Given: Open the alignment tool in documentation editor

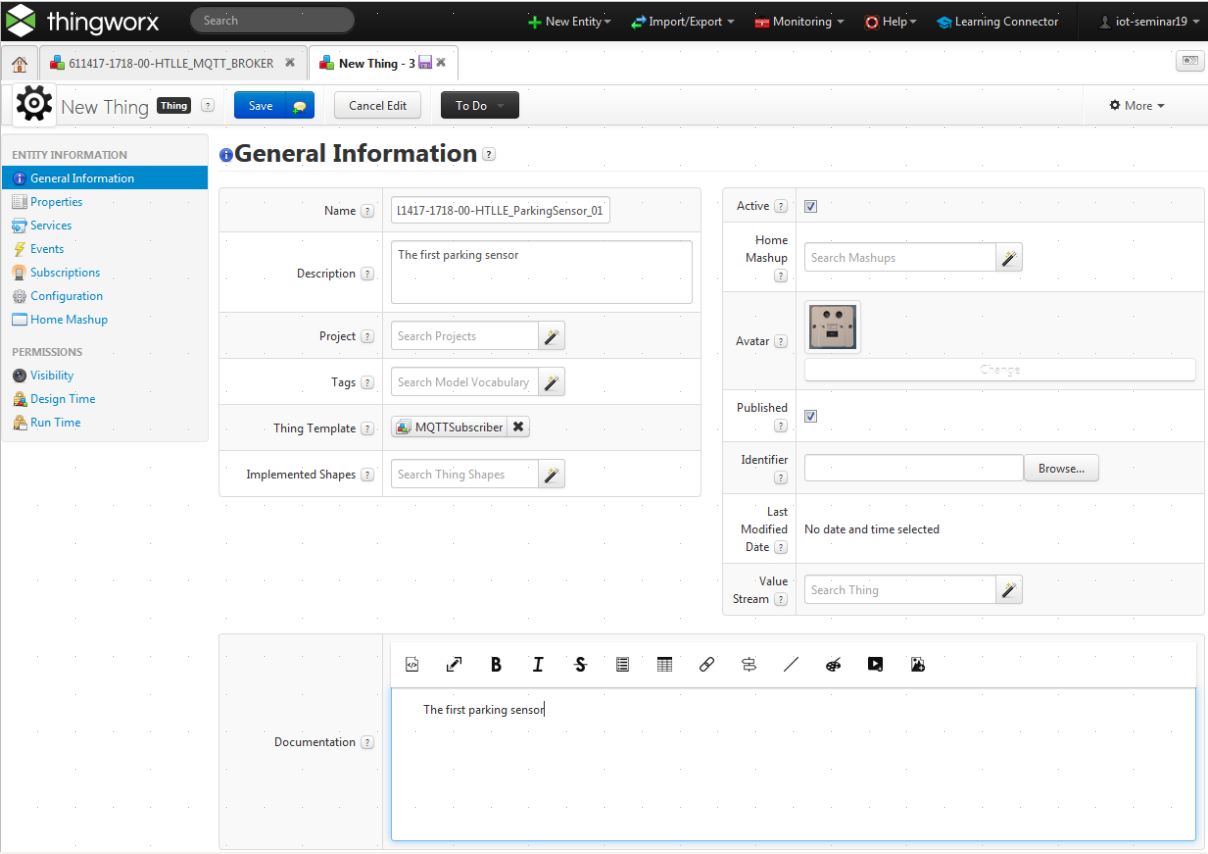Looking at the screenshot, I should (x=749, y=664).
